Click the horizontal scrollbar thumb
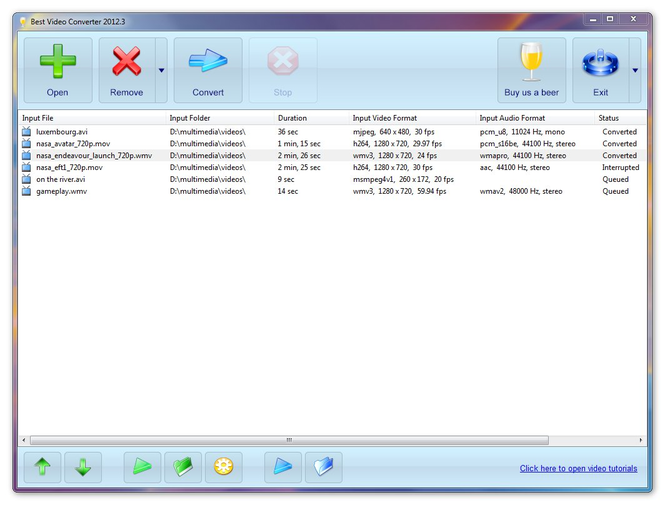665x505 pixels. [289, 440]
